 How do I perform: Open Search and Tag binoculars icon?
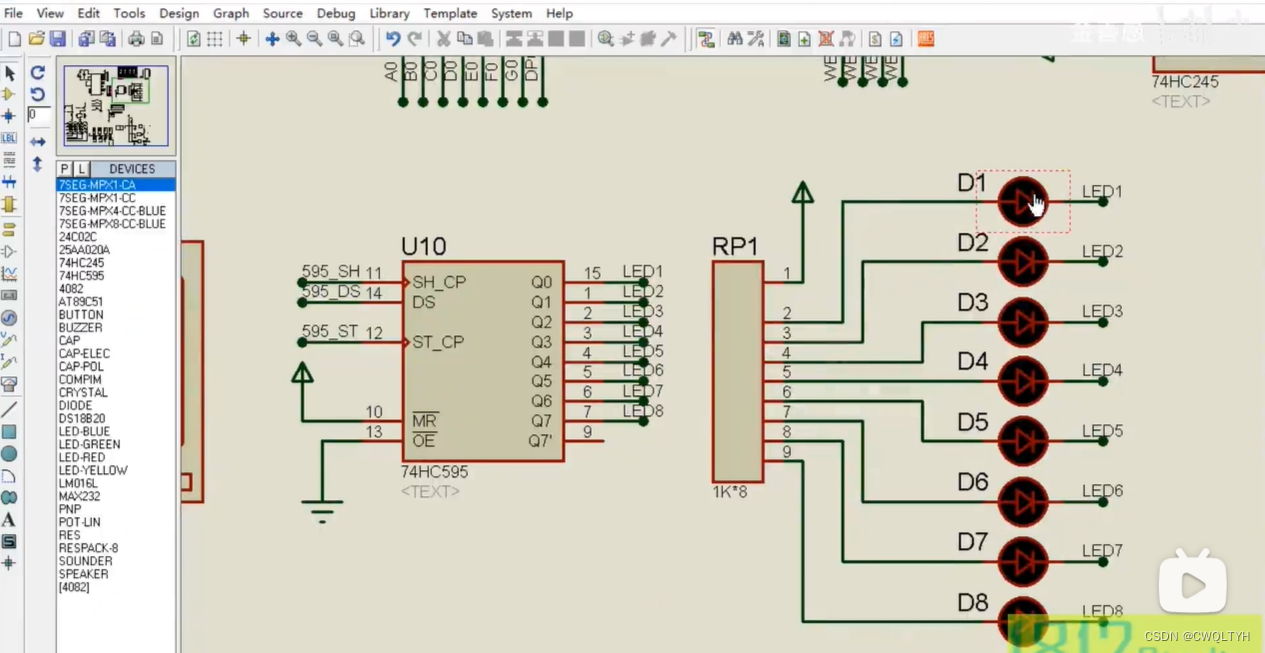(x=735, y=39)
